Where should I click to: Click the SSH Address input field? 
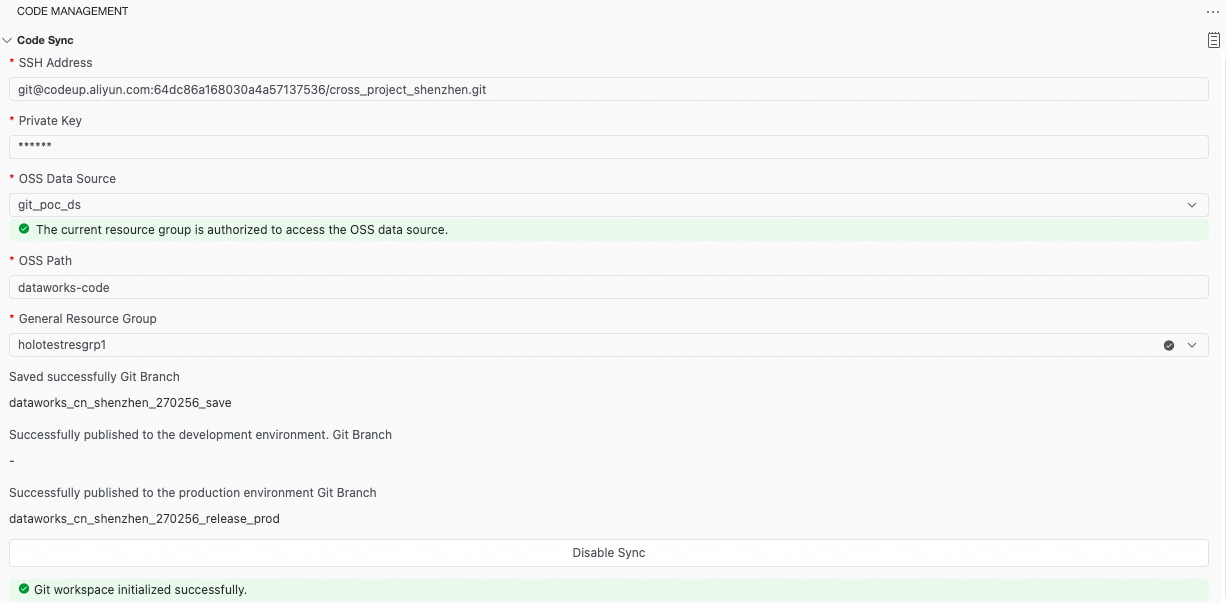click(609, 89)
